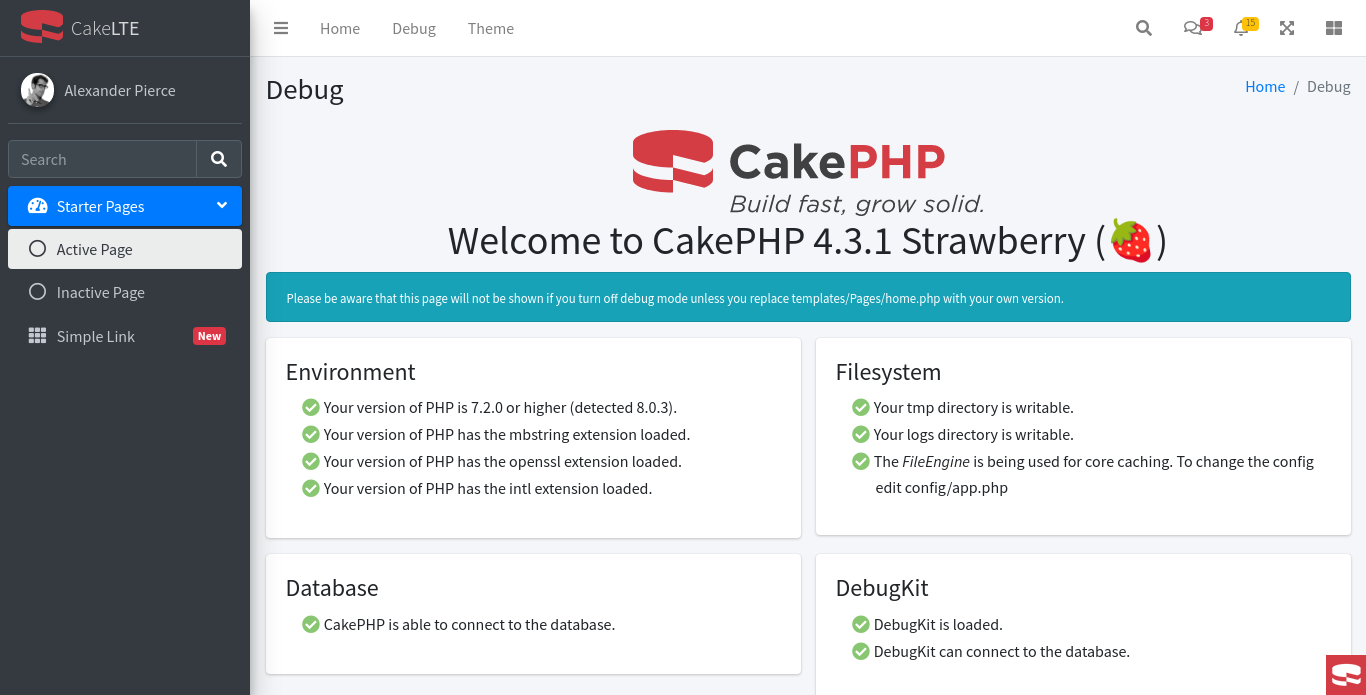Click the Debug page title
This screenshot has height=695, width=1366.
305,90
